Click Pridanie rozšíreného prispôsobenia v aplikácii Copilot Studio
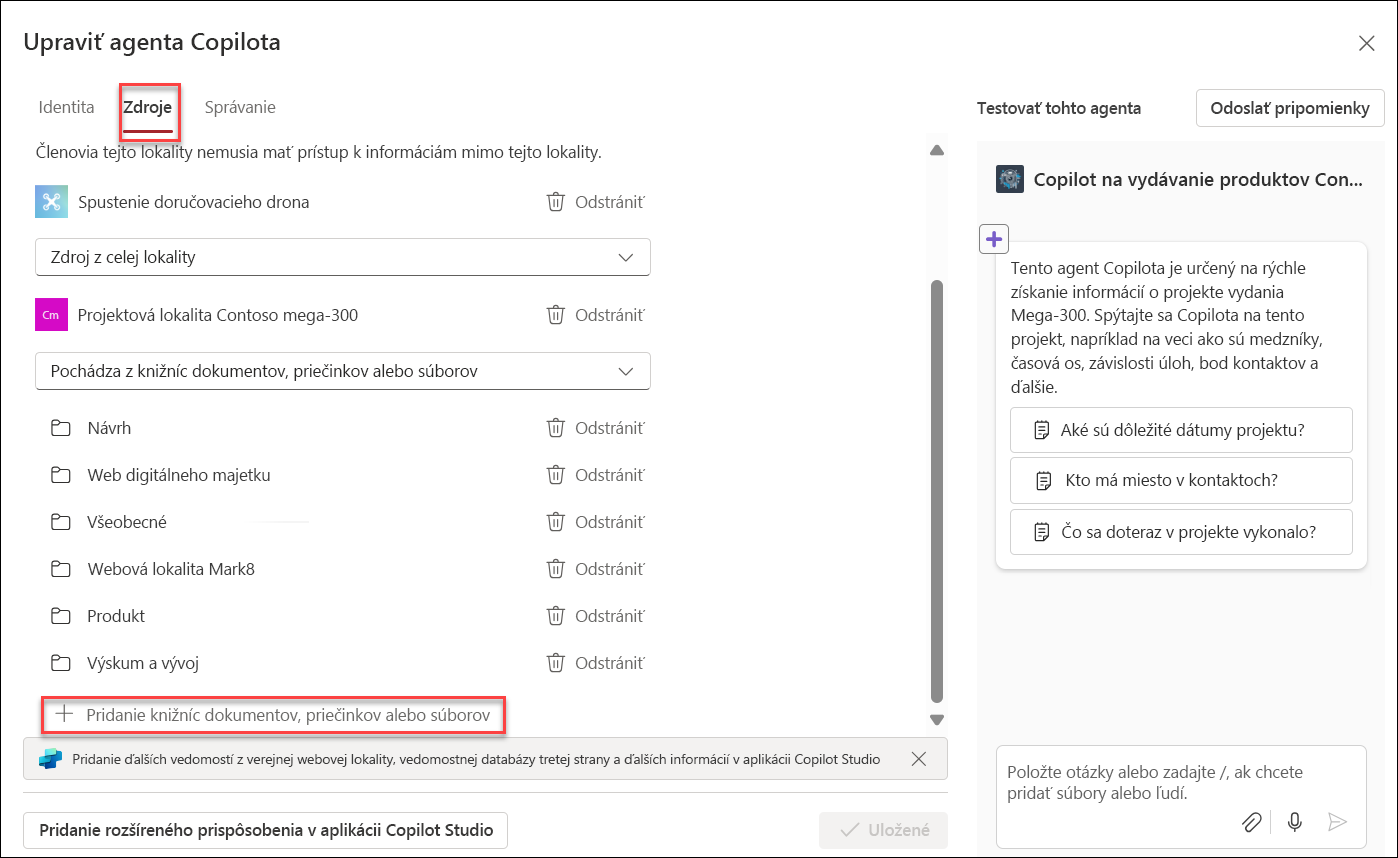 (266, 830)
